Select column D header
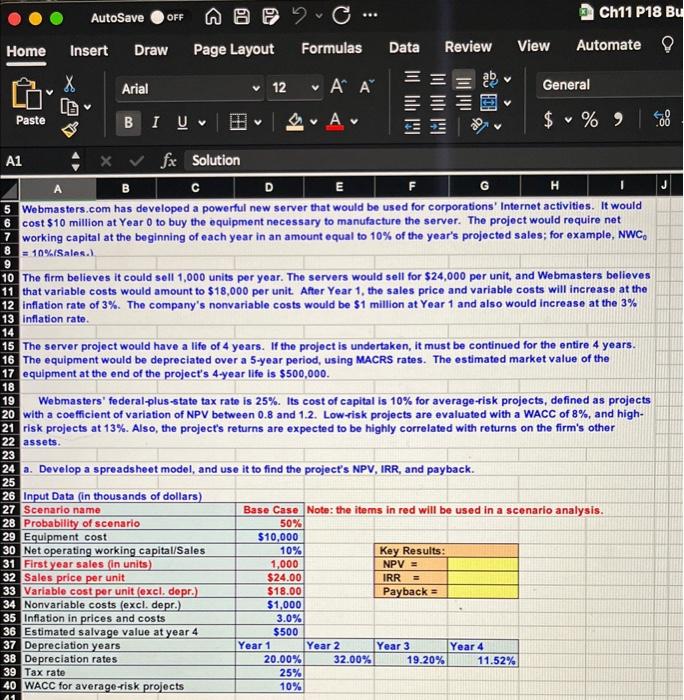Screen dimensions: 684x700 tap(269, 187)
